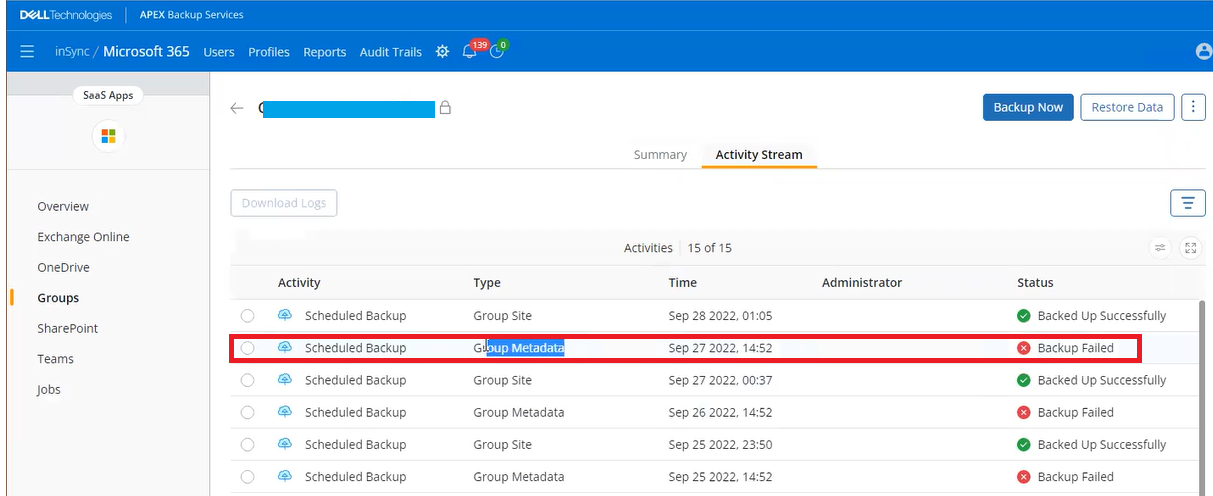This screenshot has width=1213, height=496.
Task: Select radio for Sep 28 2022 backup
Action: [x=248, y=316]
